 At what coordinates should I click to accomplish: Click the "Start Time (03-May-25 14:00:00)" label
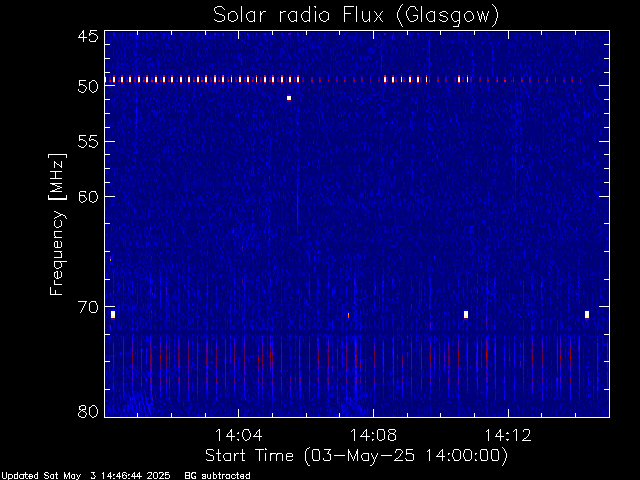pyautogui.click(x=356, y=455)
